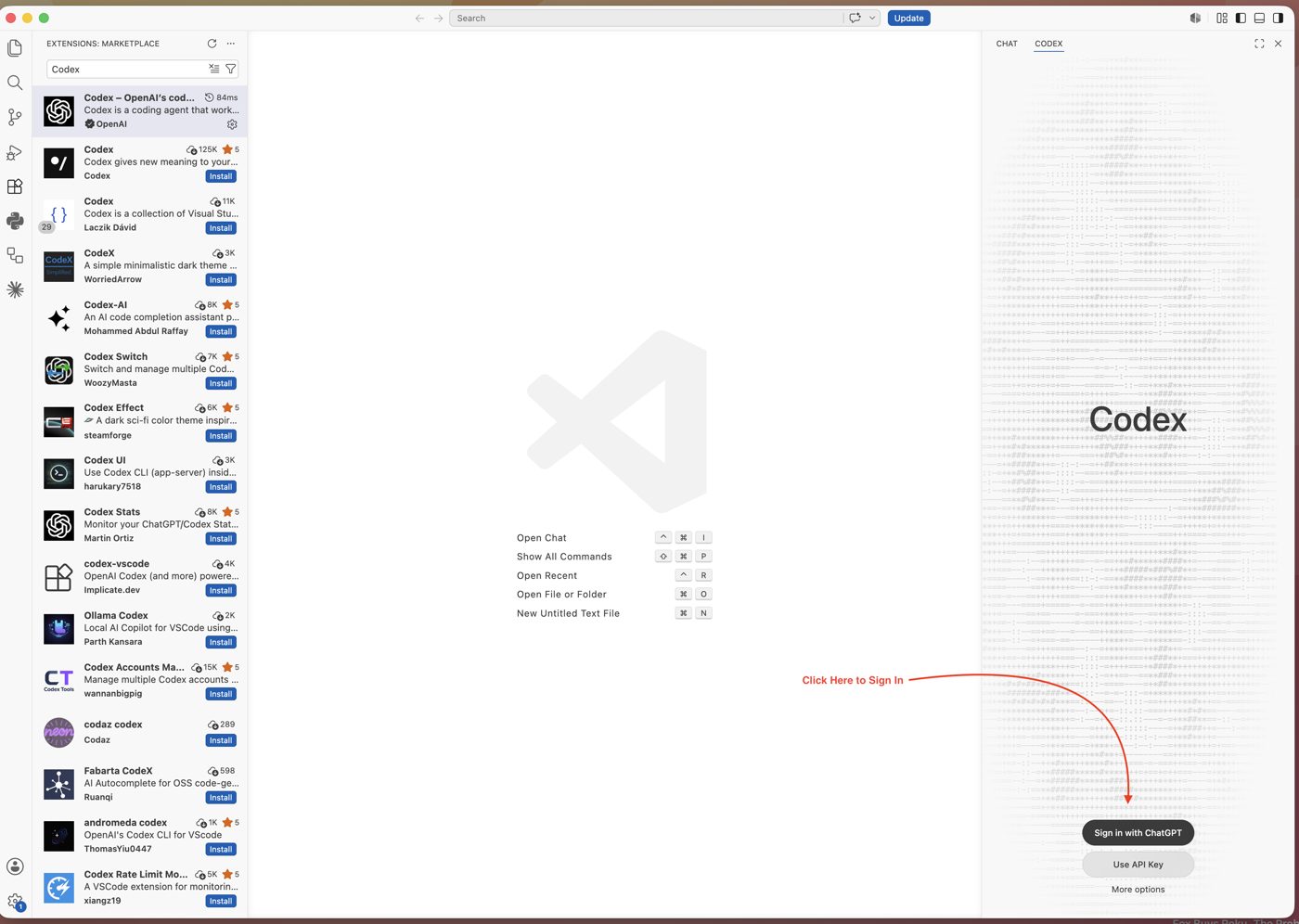Click the hexagon icon in the title bar

coord(1195,18)
